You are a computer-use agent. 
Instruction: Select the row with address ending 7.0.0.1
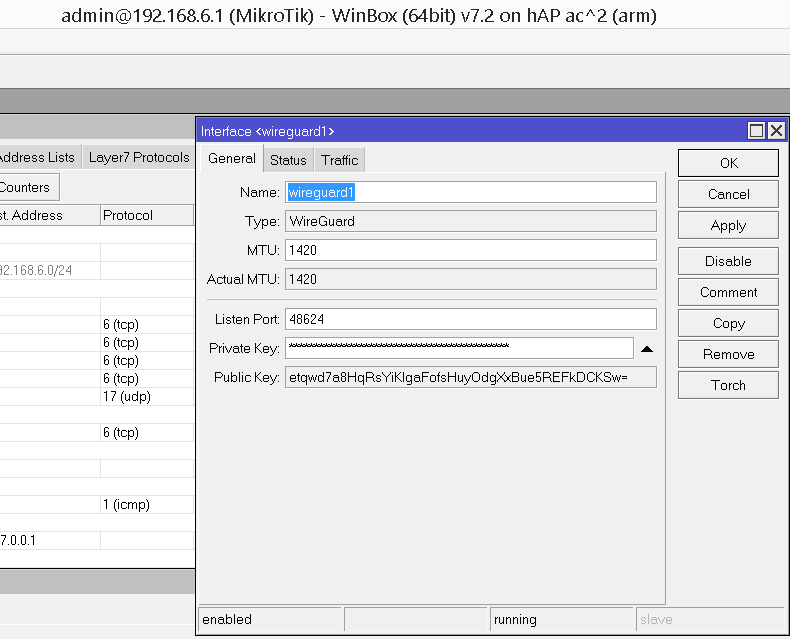97,540
